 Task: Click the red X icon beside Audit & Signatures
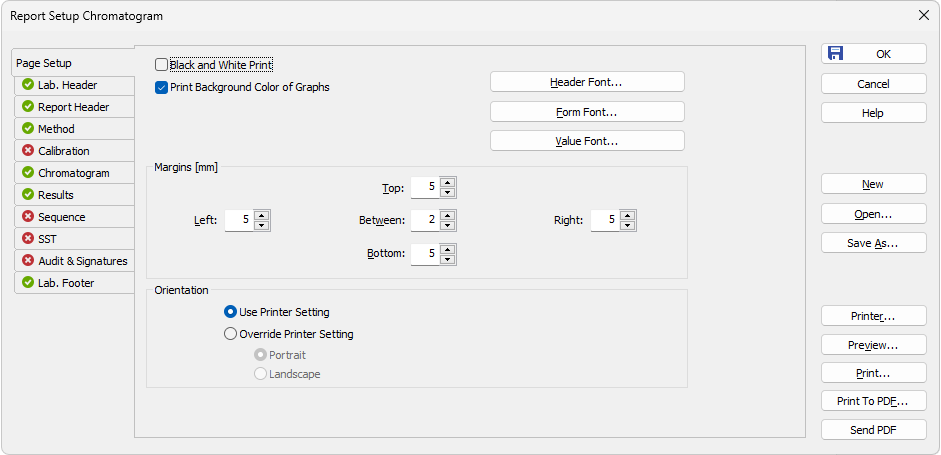pos(27,261)
